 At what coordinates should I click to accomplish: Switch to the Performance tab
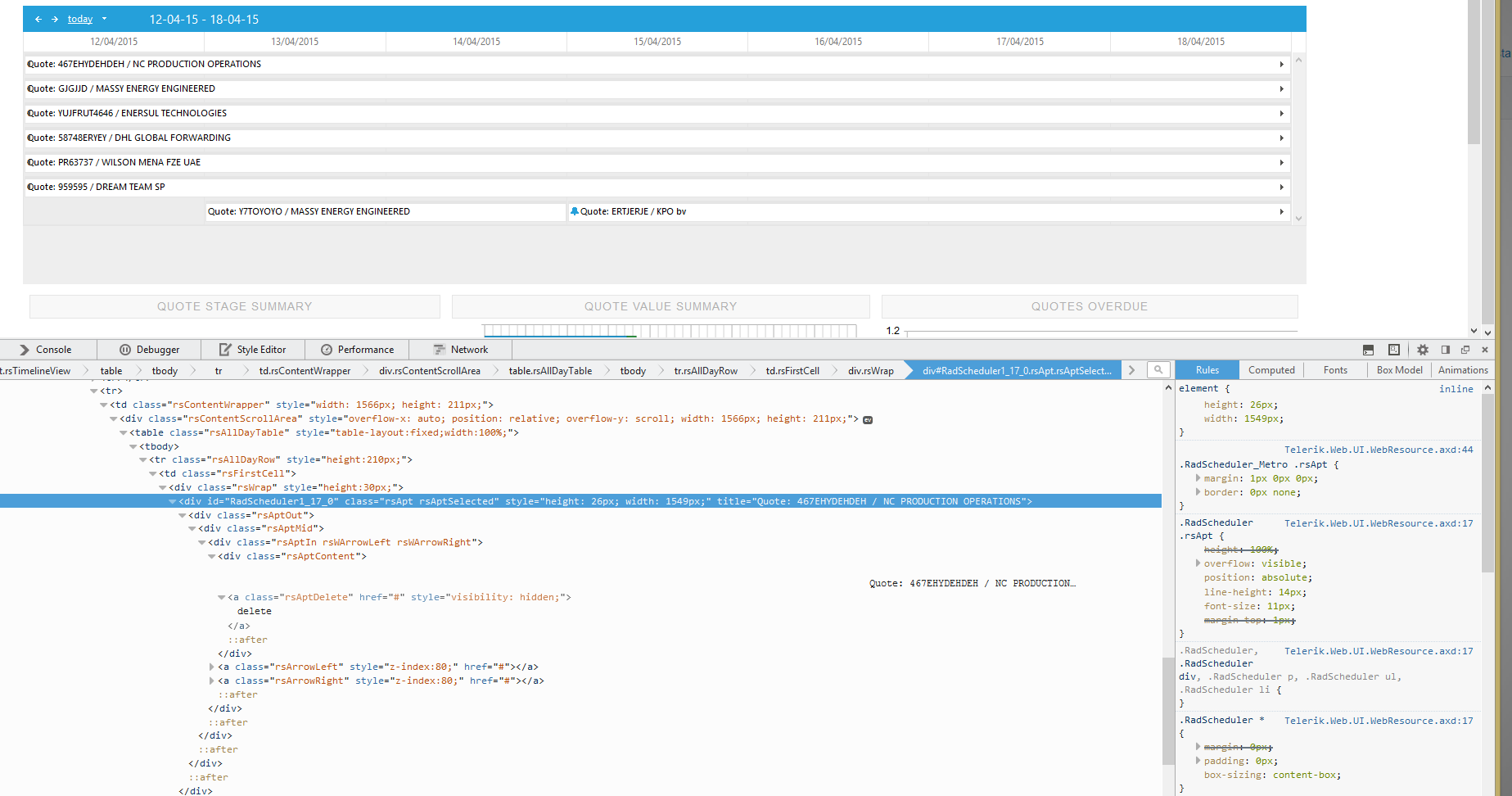(x=357, y=350)
